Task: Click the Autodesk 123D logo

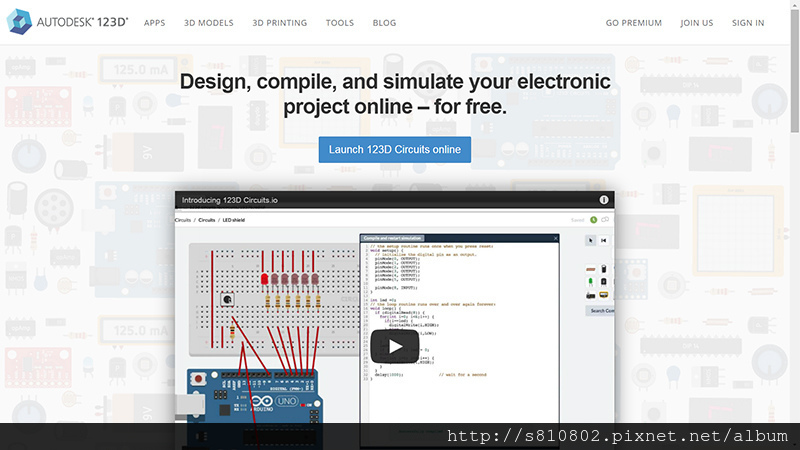Action: click(67, 22)
